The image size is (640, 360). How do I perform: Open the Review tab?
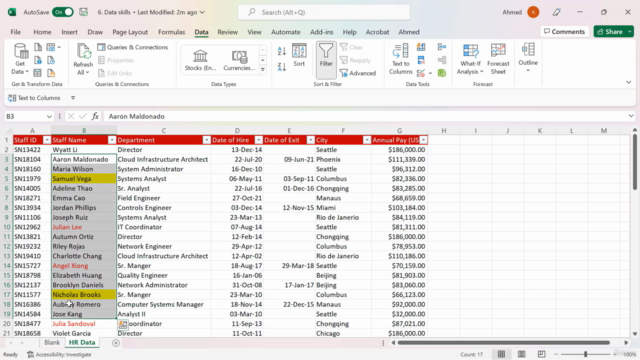click(x=227, y=32)
